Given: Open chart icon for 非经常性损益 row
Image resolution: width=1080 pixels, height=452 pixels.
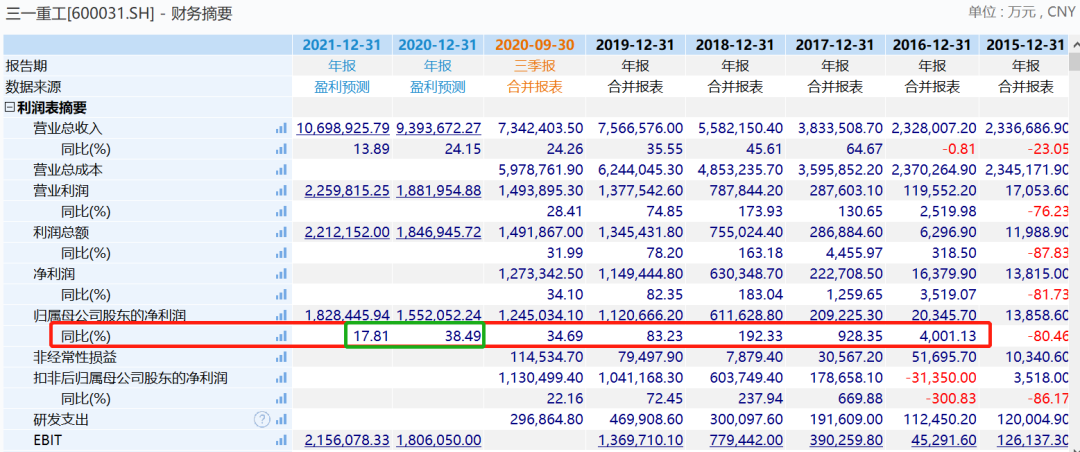Looking at the screenshot, I should point(281,357).
